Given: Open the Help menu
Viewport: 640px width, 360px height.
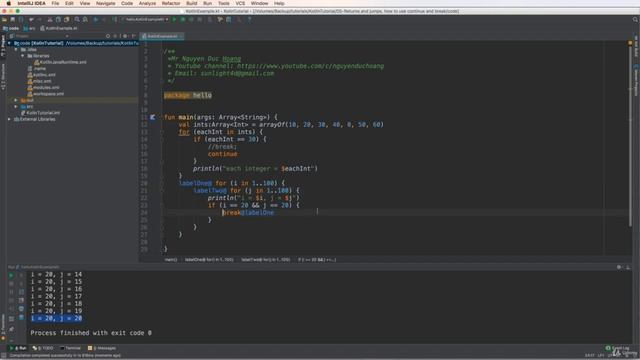Looking at the screenshot, I should [x=279, y=3].
